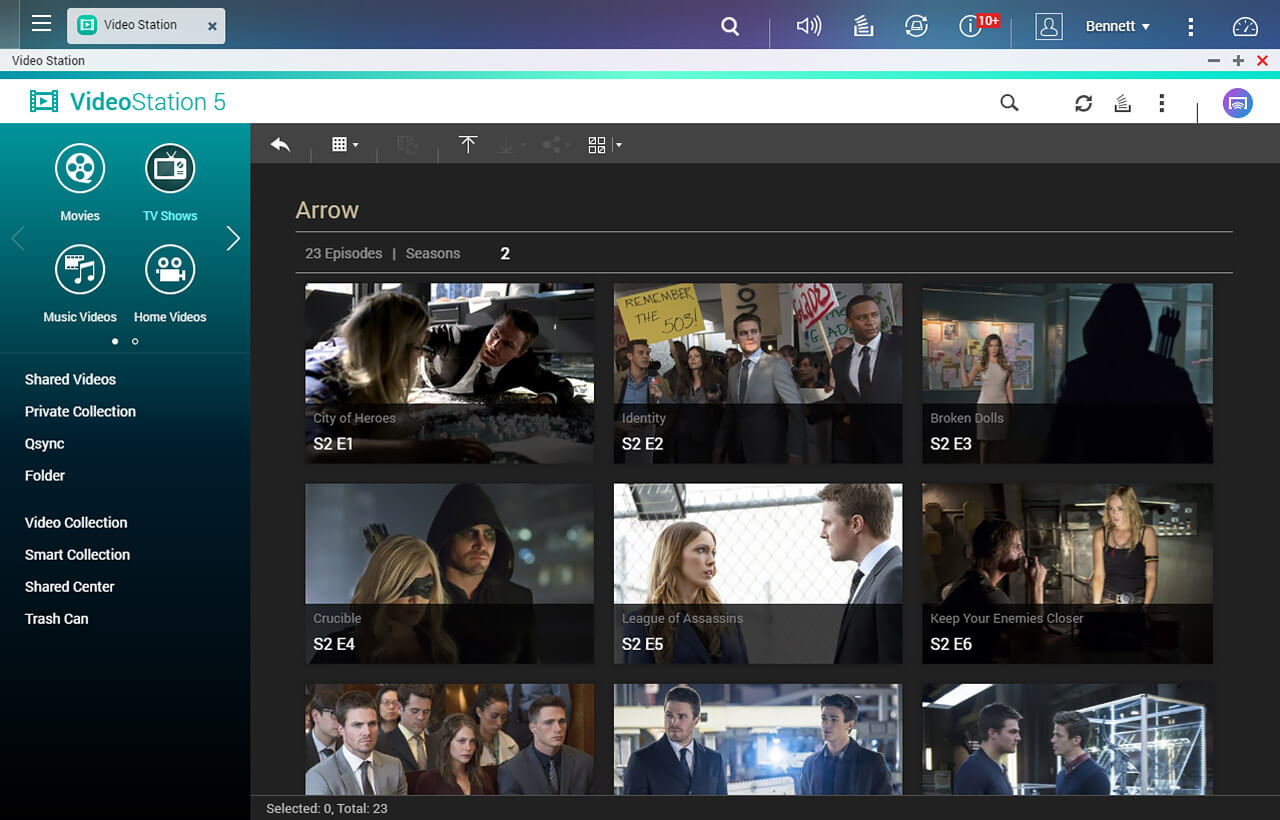Go back with the return arrow
The image size is (1280, 820).
(x=280, y=145)
